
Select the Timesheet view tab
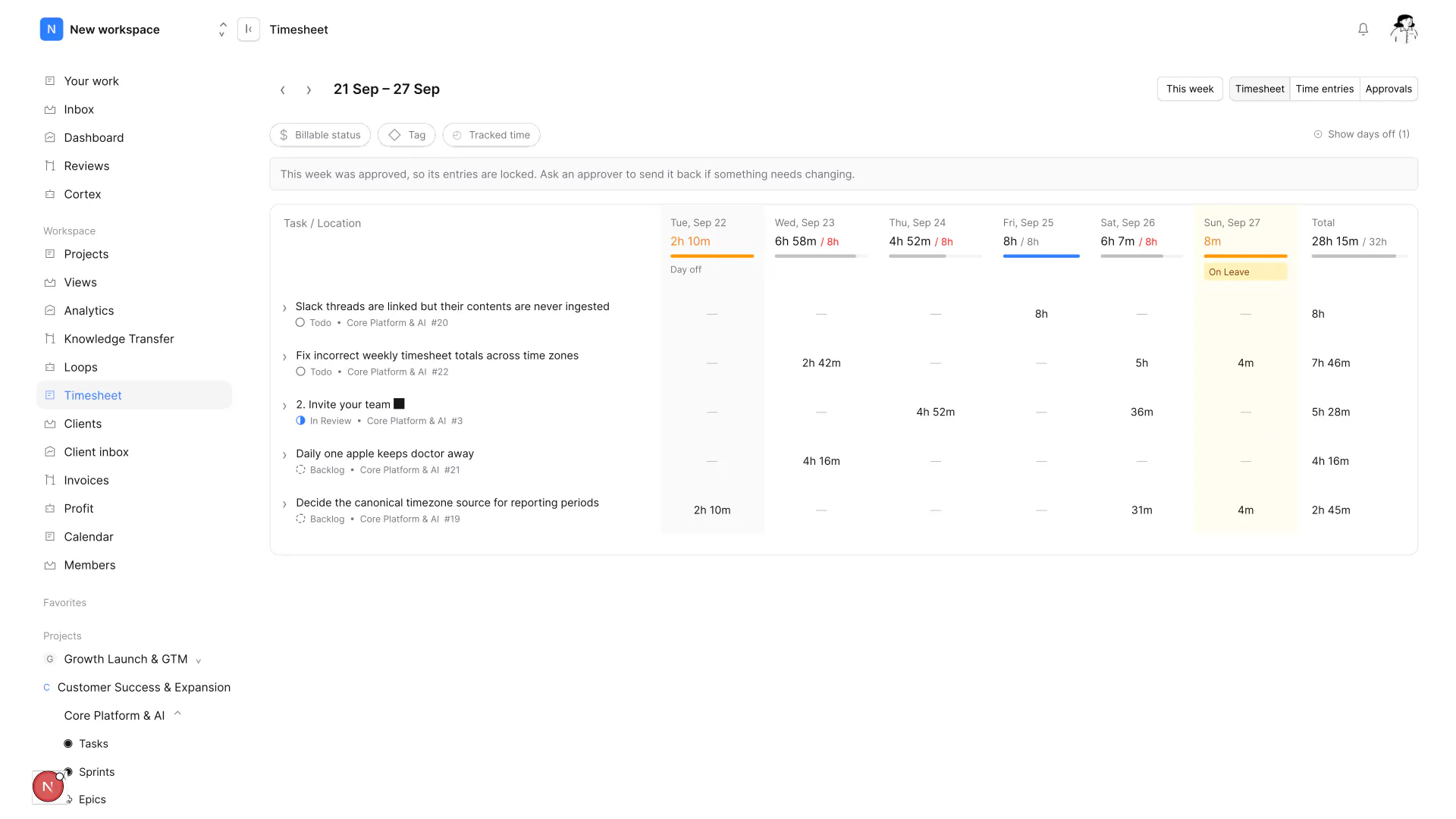pyautogui.click(x=1259, y=89)
